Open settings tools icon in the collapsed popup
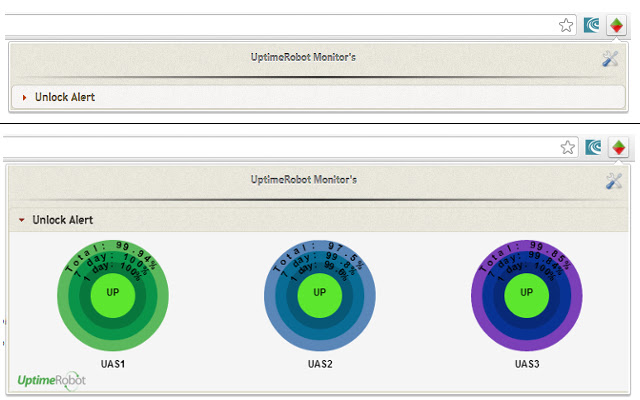Image resolution: width=640 pixels, height=400 pixels. pyautogui.click(x=611, y=59)
